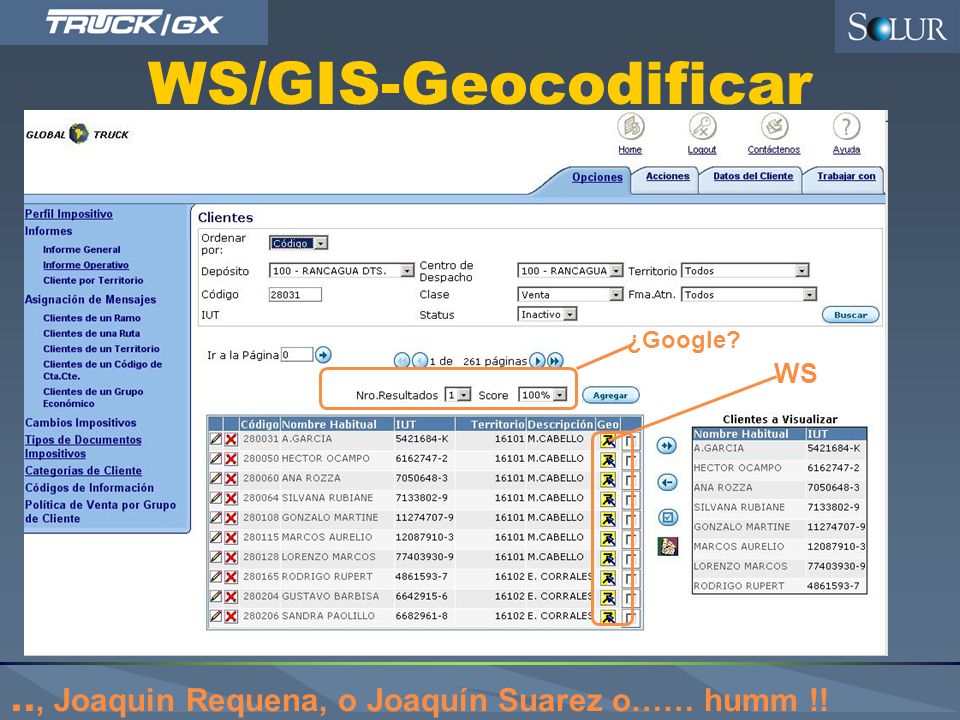Screen dimensions: 960x720
Task: Open Clientes de una Ruta in sidebar
Action: coord(91,334)
